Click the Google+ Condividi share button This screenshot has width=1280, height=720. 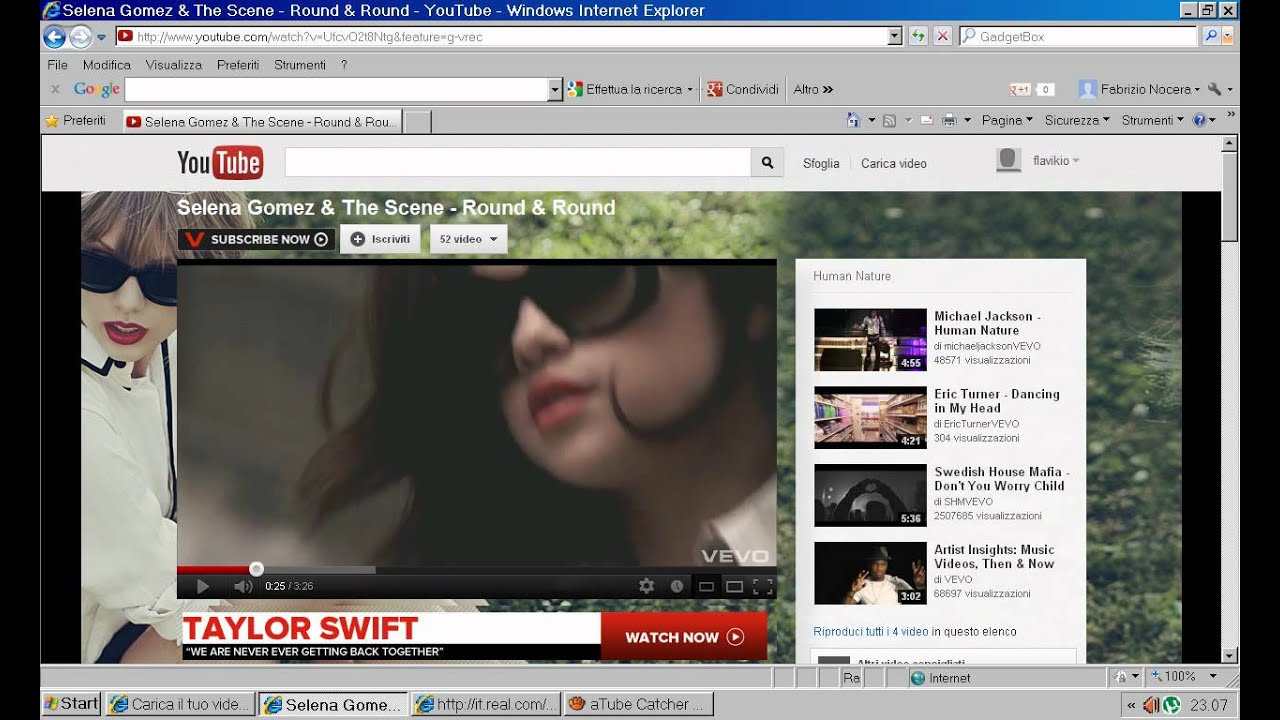742,89
